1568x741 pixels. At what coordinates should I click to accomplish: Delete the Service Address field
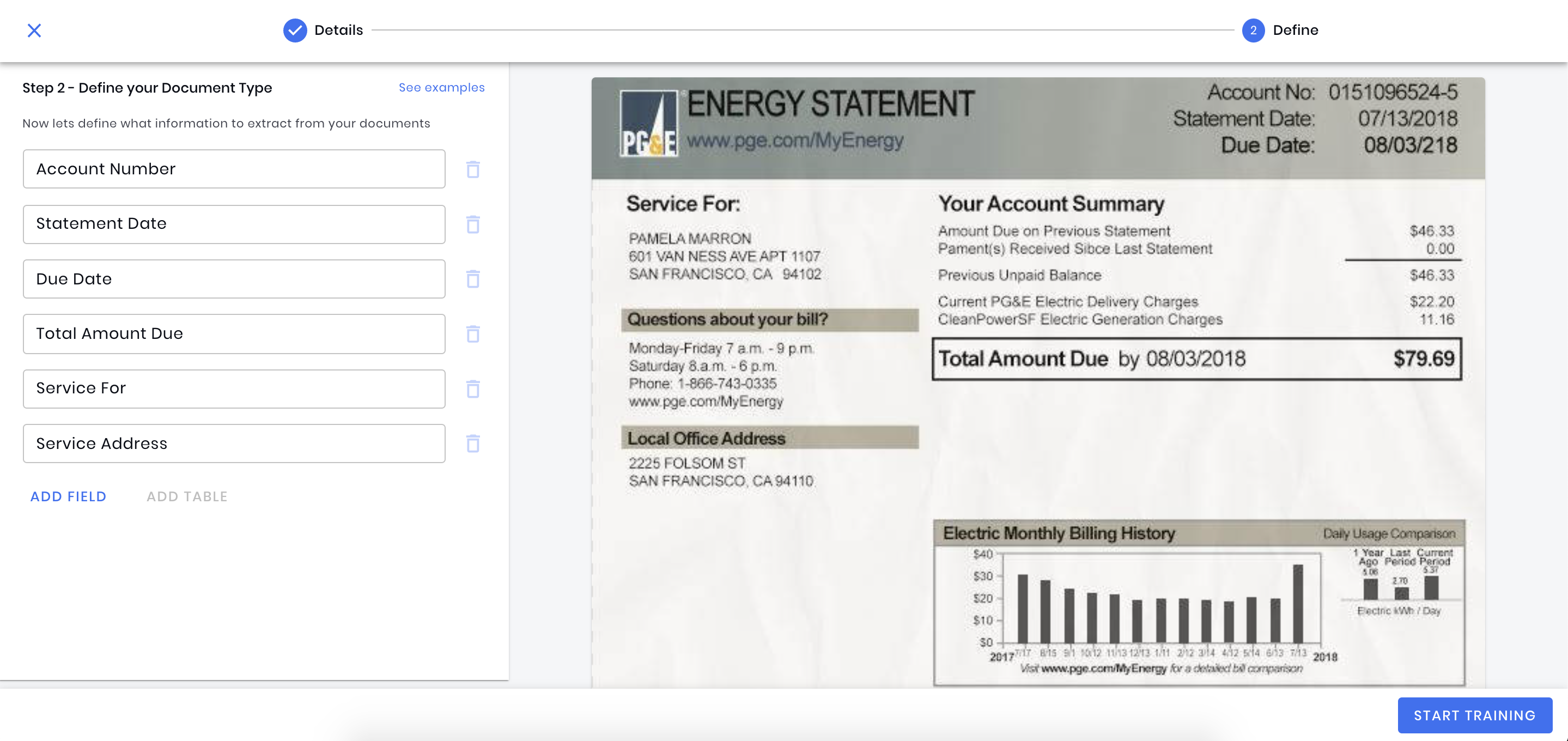(473, 444)
